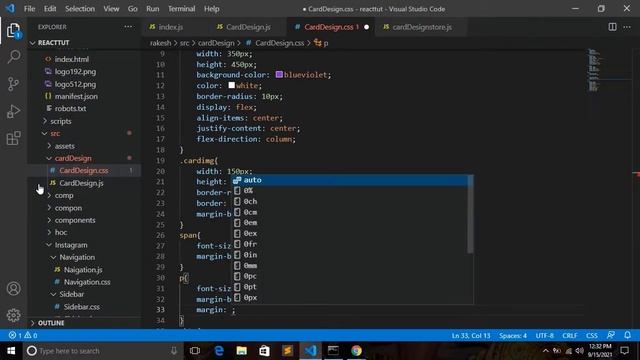The height and width of the screenshot is (360, 640).
Task: Show hidden system tray icons
Action: click(x=545, y=351)
